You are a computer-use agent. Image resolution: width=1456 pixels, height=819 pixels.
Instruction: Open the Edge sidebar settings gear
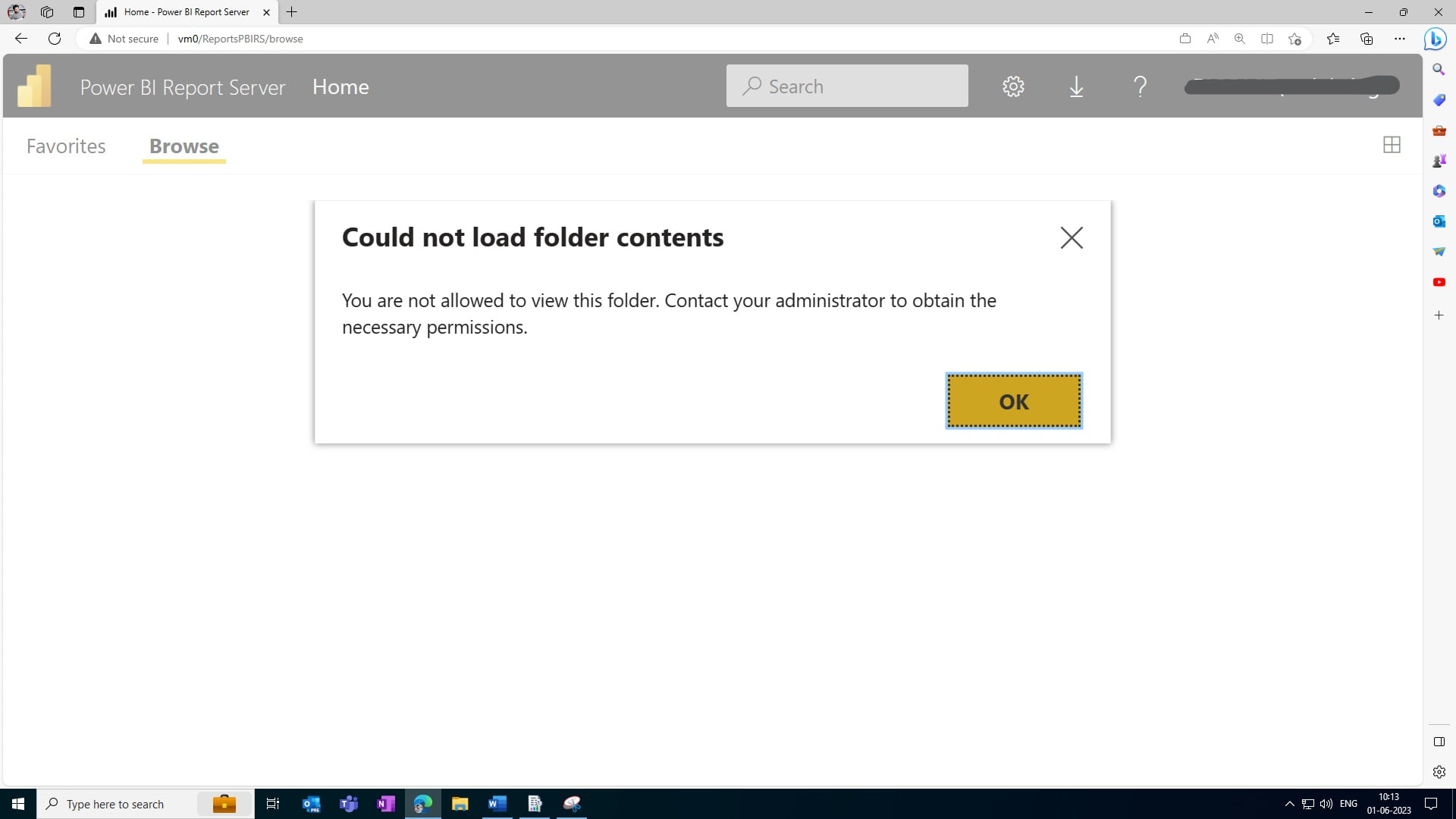click(x=1439, y=772)
